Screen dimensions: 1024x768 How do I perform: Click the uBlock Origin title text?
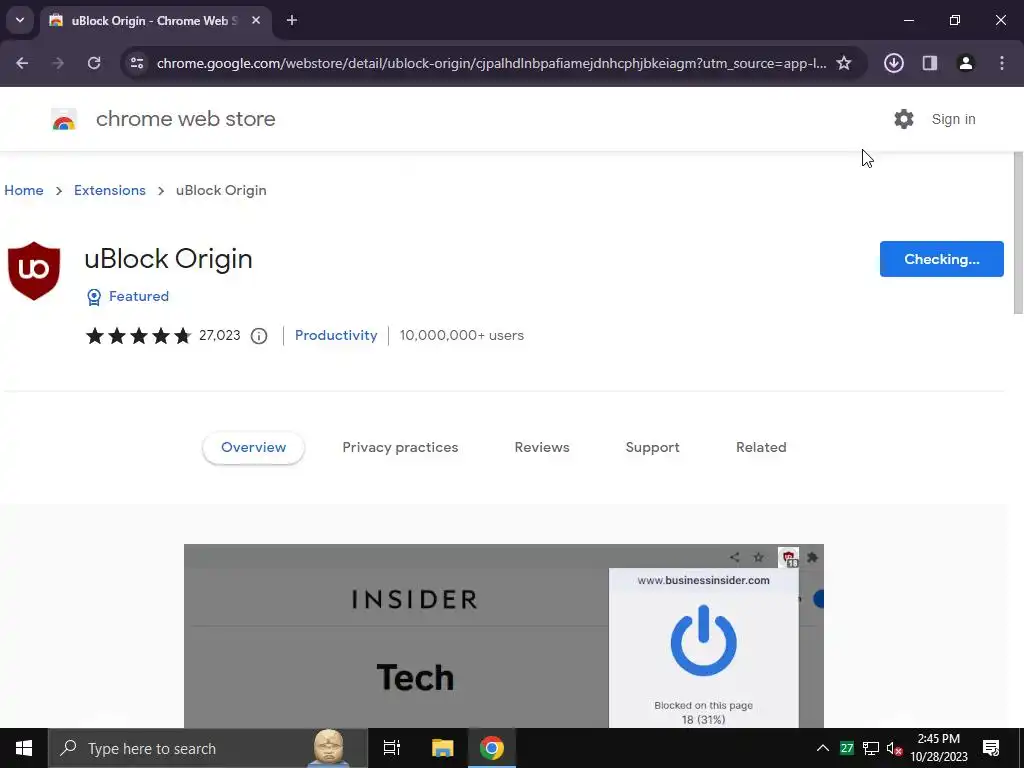[x=168, y=259]
